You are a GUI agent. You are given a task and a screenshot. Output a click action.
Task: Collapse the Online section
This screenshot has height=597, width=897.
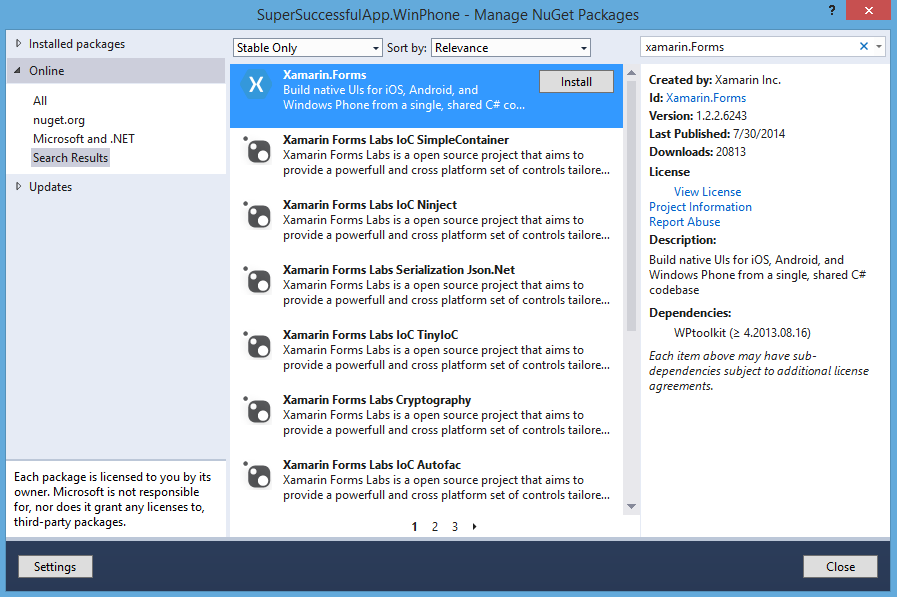tap(17, 70)
